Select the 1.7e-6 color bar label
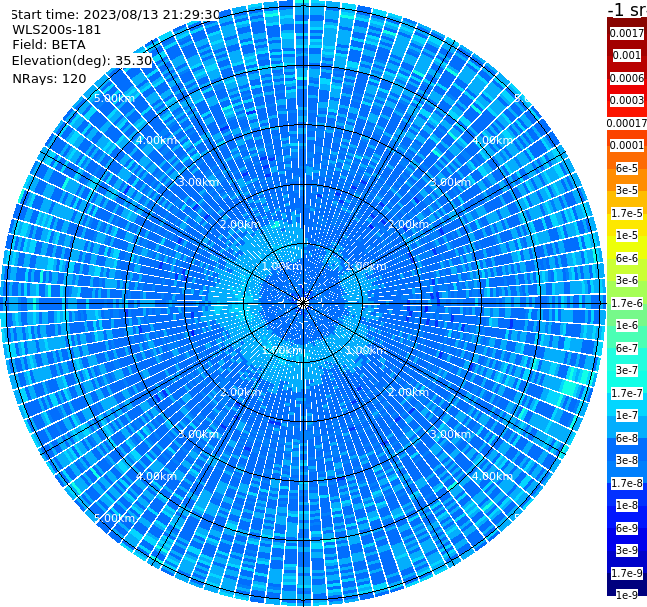The image size is (647, 607). pos(627,303)
